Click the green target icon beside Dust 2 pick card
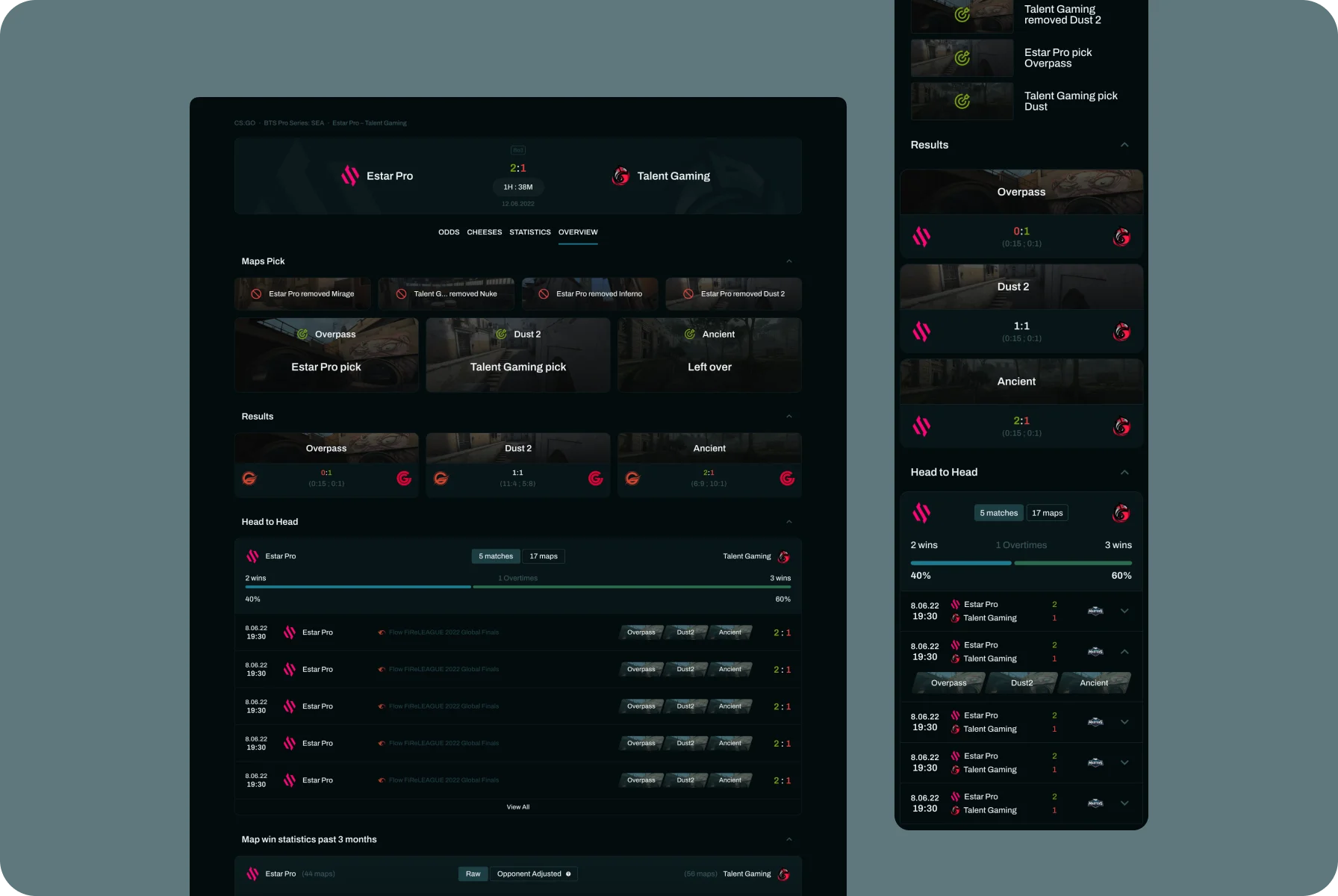The image size is (1338, 896). (x=502, y=335)
